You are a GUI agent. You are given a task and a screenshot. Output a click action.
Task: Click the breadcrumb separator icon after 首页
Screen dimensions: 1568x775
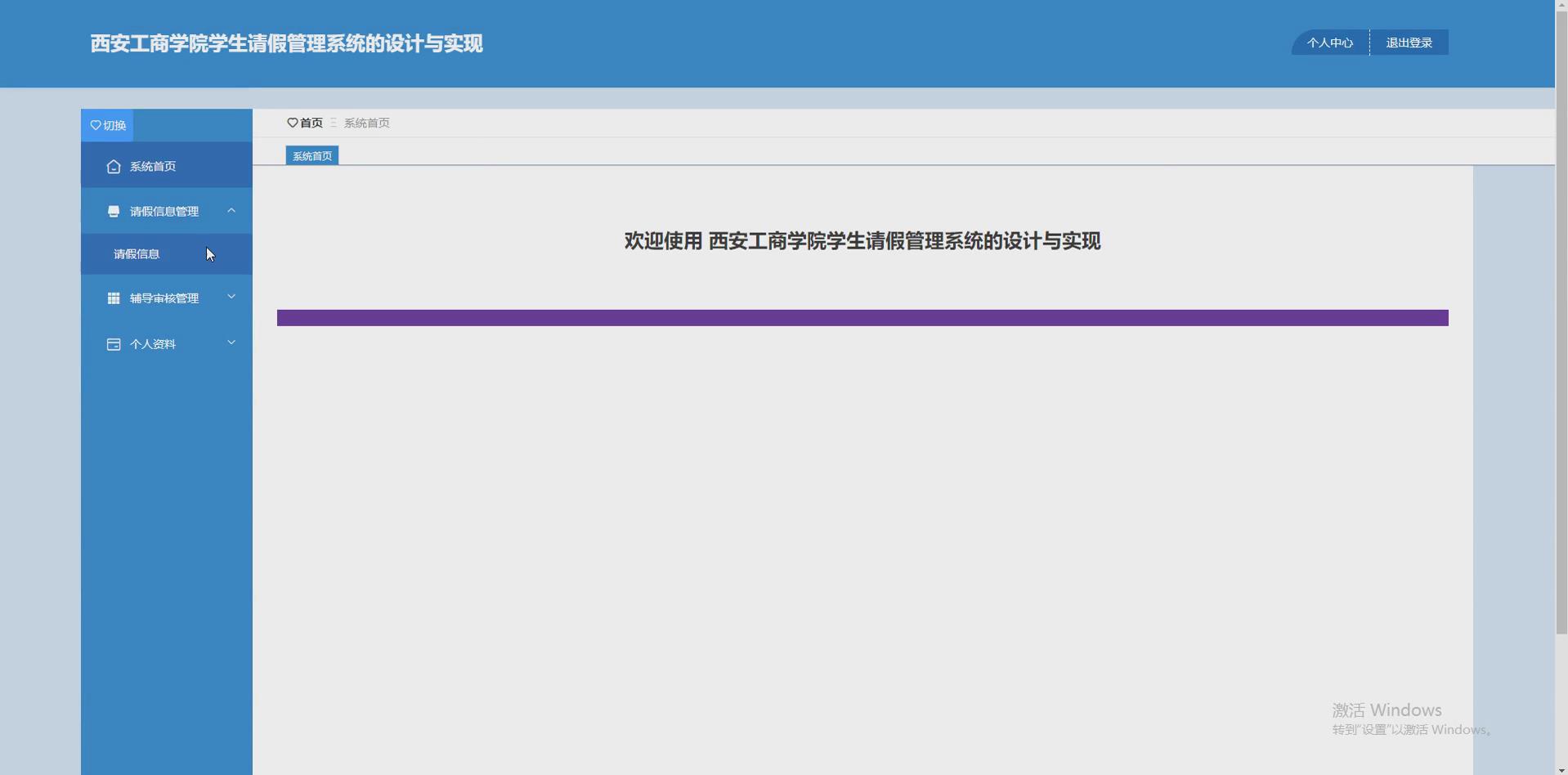tap(333, 123)
